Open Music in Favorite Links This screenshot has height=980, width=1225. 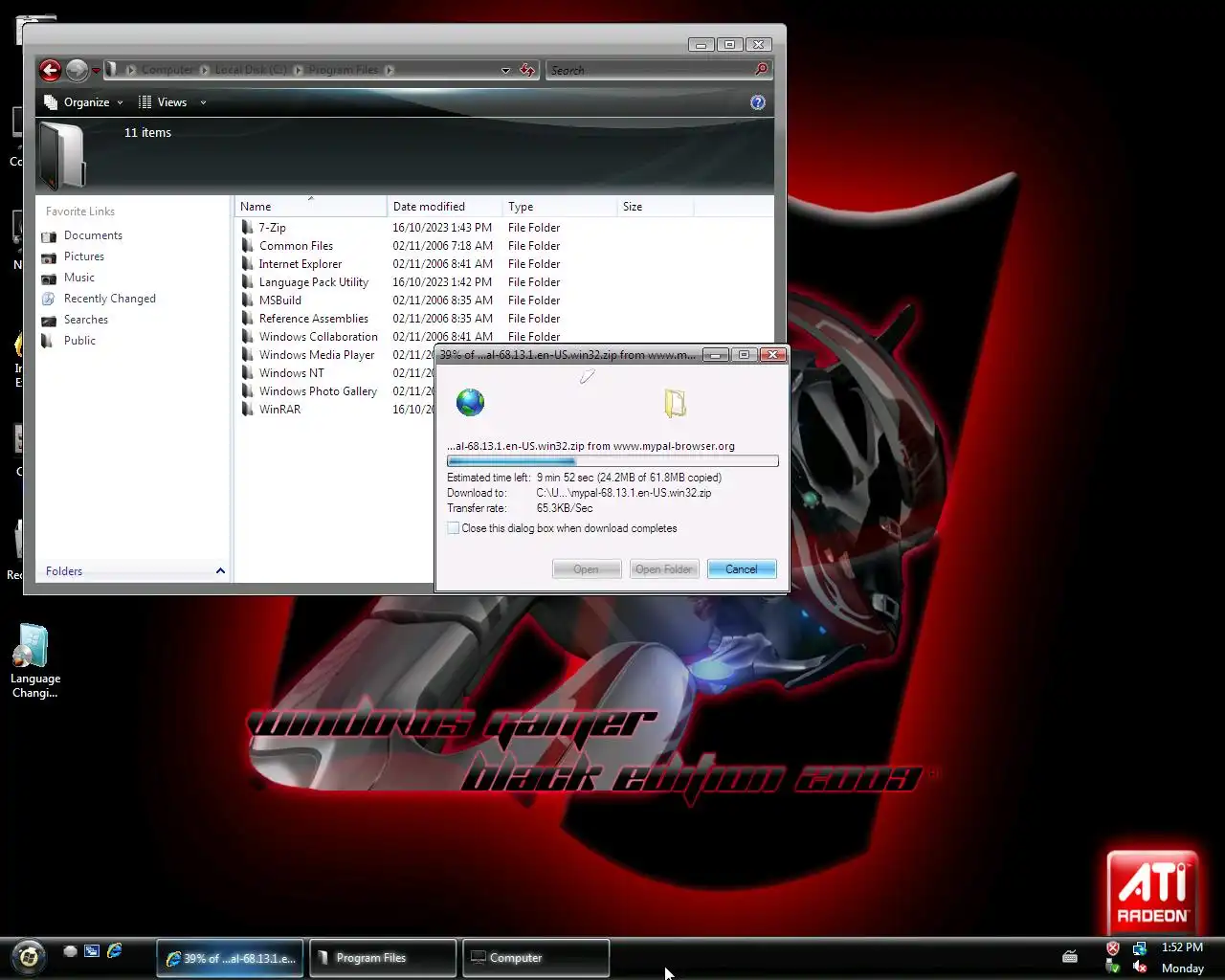[x=78, y=278]
